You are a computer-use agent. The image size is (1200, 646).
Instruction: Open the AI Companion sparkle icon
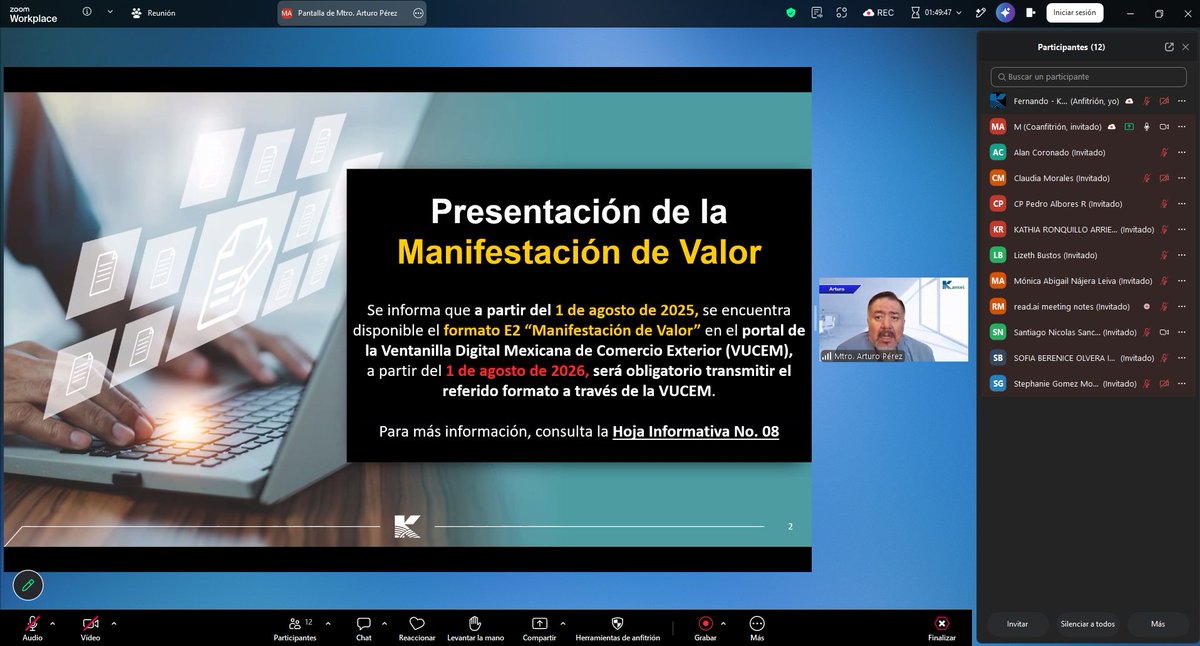(x=1005, y=13)
